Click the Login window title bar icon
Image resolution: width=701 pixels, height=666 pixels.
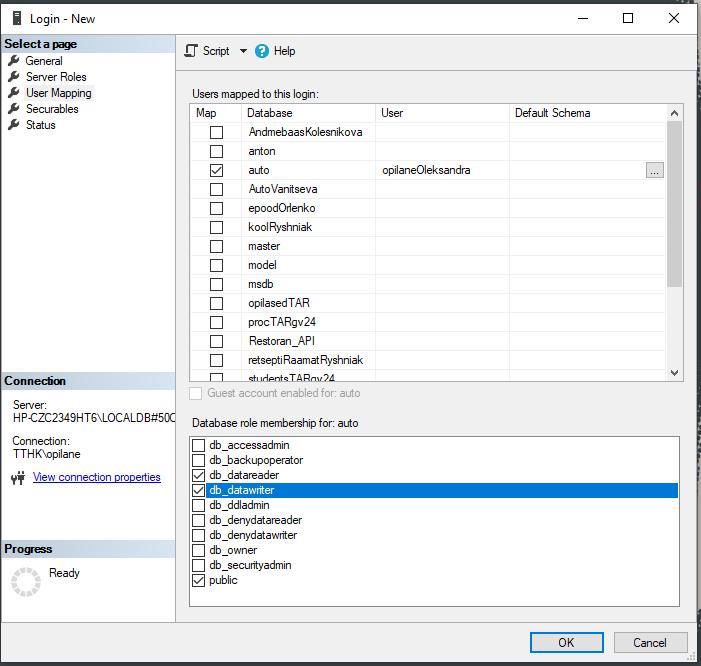click(x=17, y=18)
